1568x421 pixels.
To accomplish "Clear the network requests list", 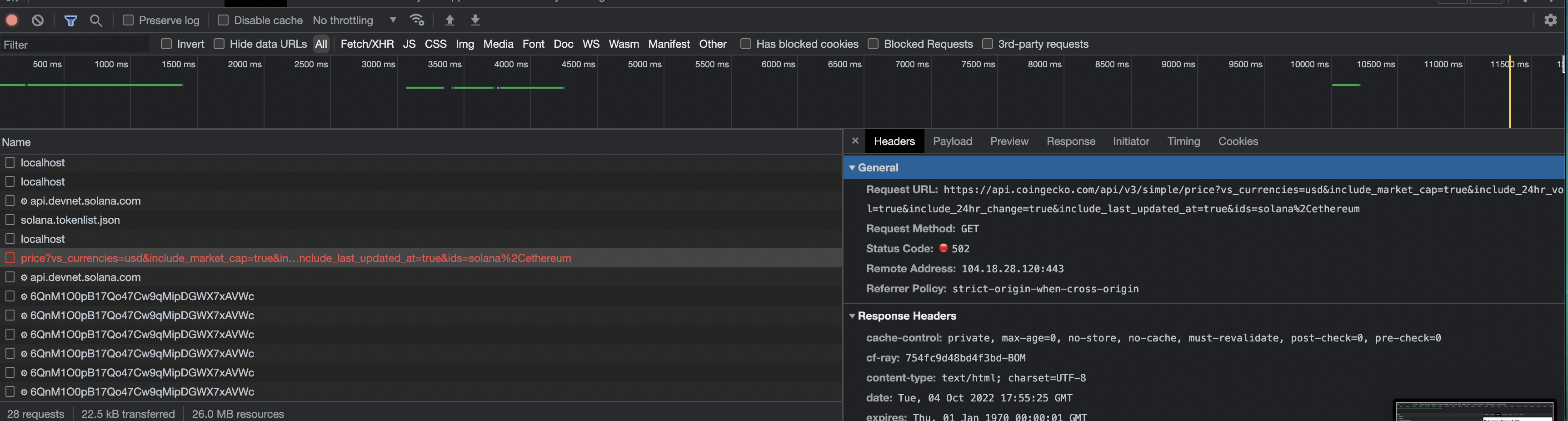I will pos(37,20).
